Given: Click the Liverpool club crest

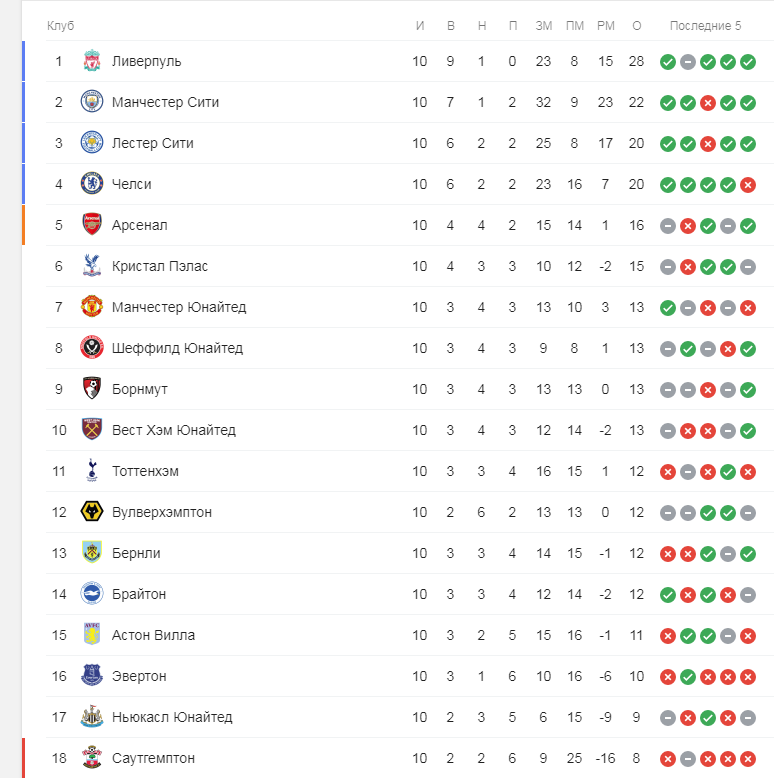Looking at the screenshot, I should point(92,61).
